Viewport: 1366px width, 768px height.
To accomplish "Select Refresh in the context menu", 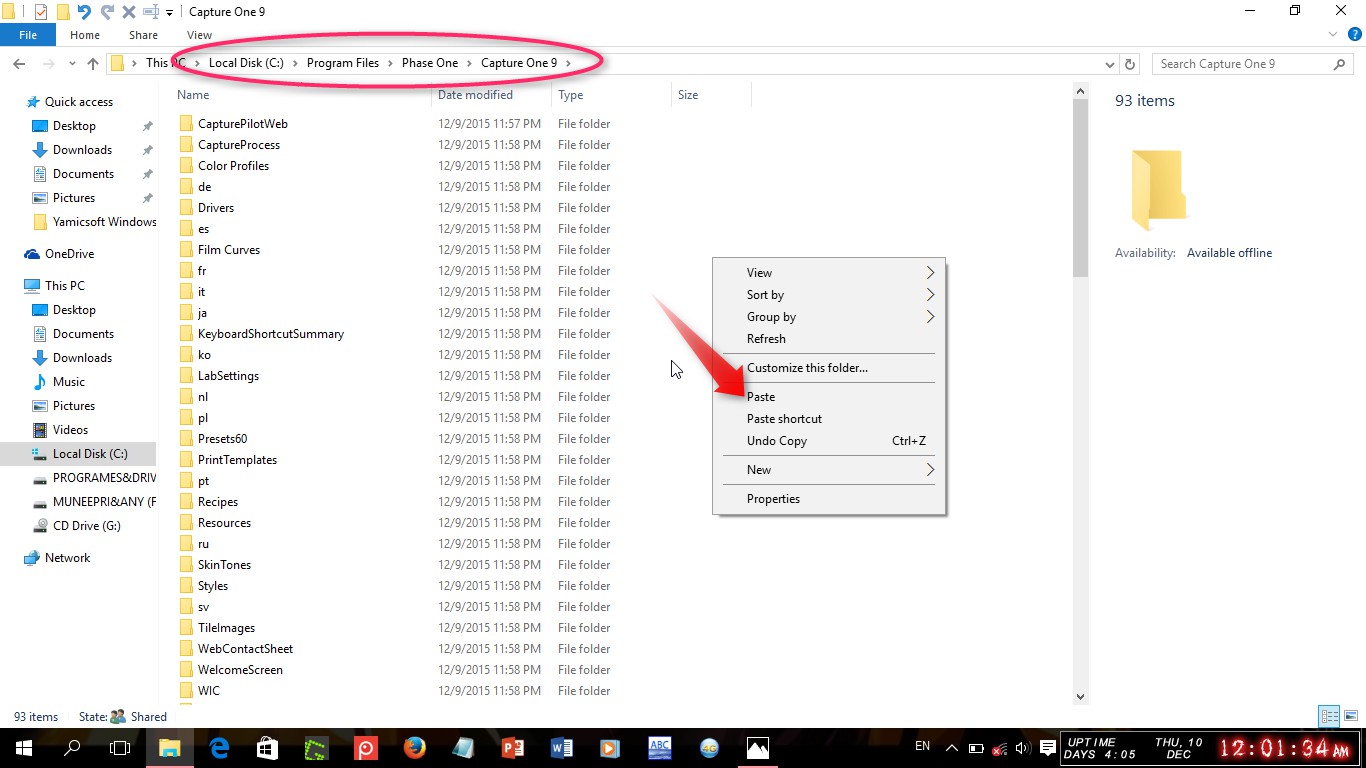I will (x=829, y=339).
